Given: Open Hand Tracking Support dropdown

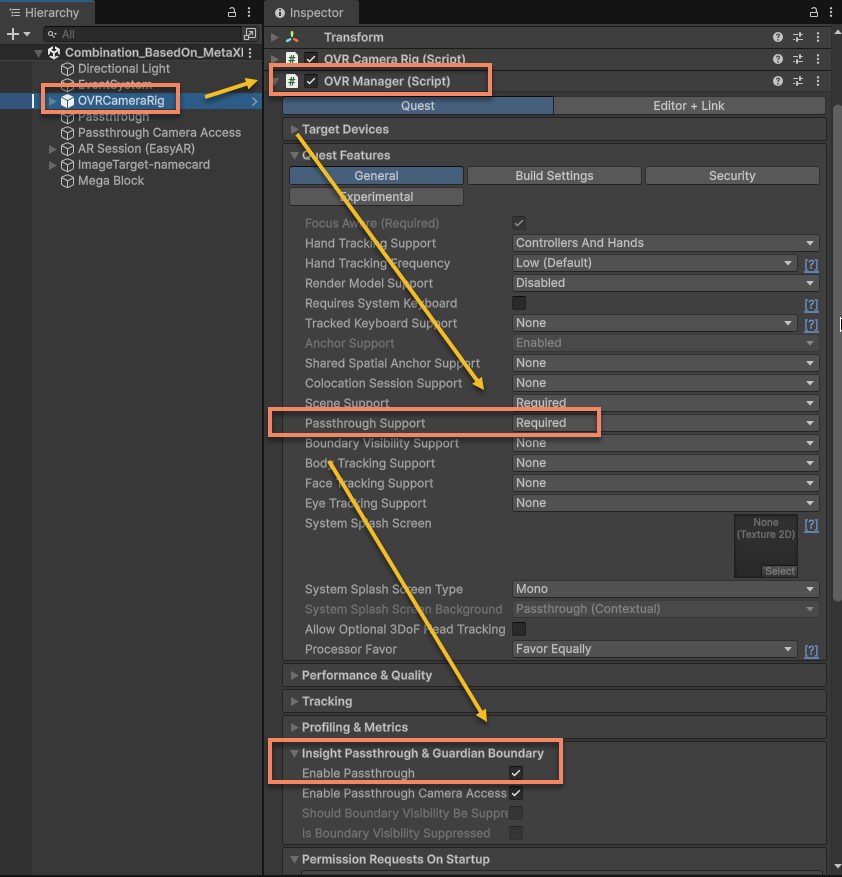Looking at the screenshot, I should (x=665, y=243).
